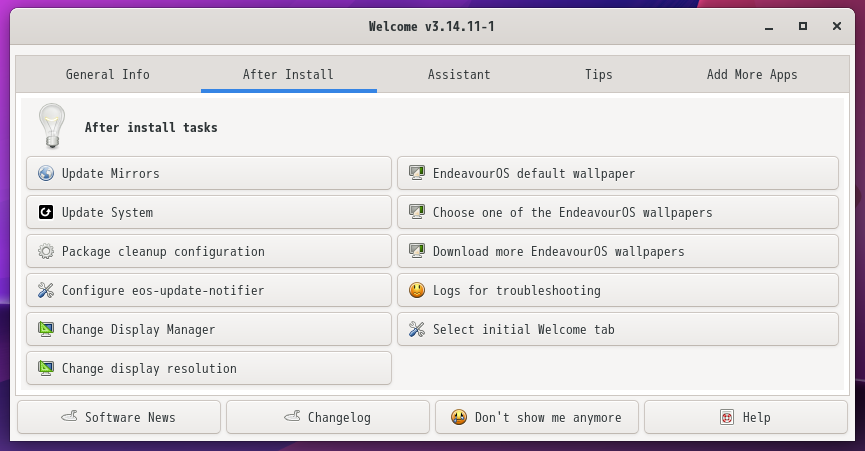The height and width of the screenshot is (451, 865).
Task: Click the lifebuoy Help icon
Action: pyautogui.click(x=727, y=417)
